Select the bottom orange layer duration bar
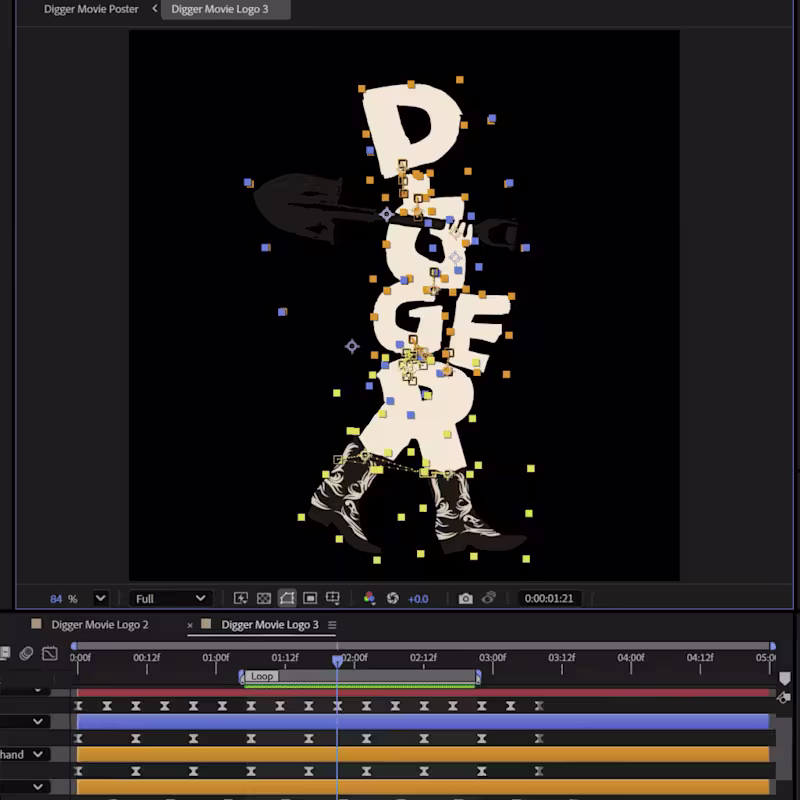 point(423,787)
